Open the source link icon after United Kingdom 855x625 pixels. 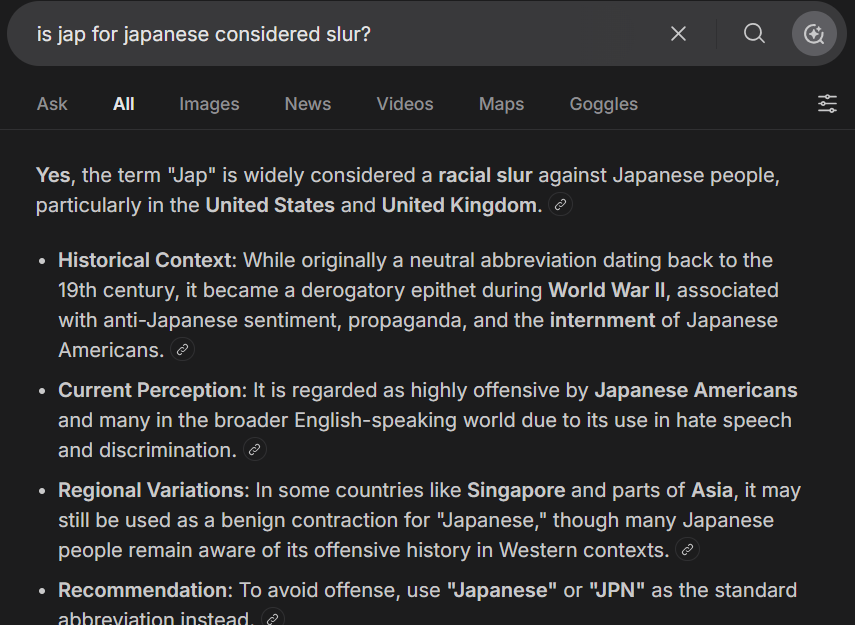[561, 205]
